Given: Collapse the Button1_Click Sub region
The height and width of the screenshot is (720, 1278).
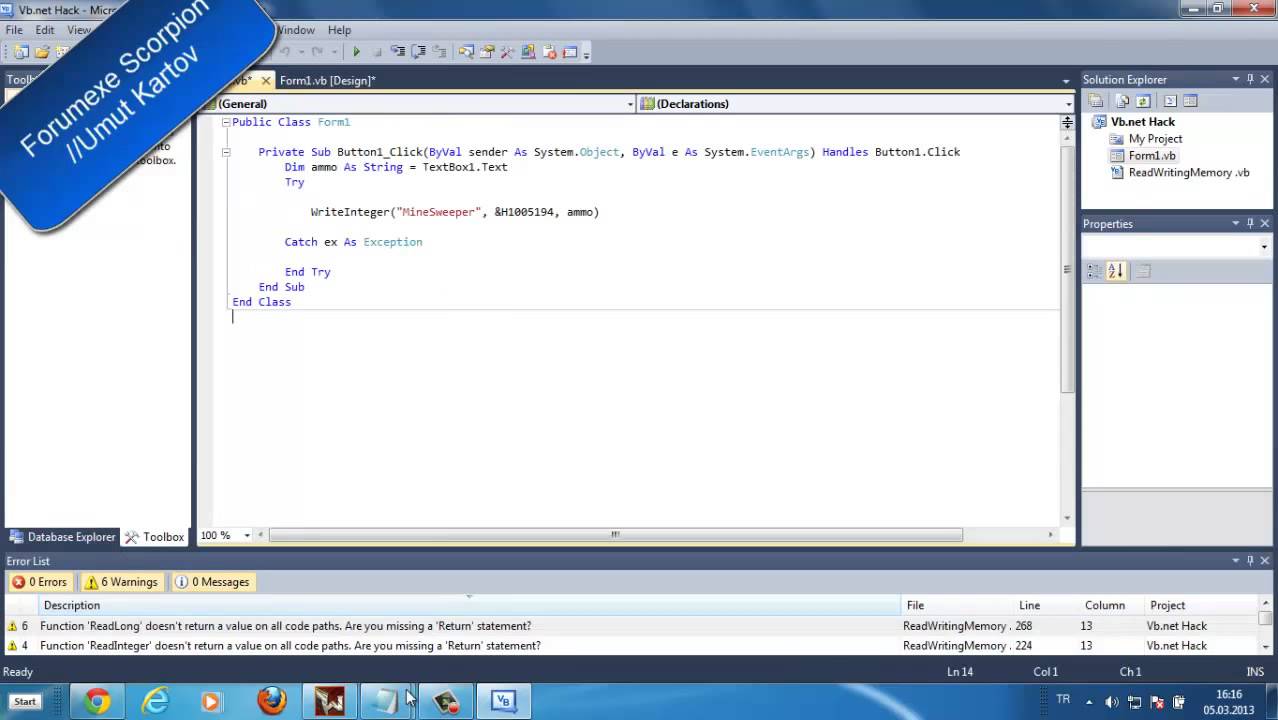Looking at the screenshot, I should pos(225,152).
